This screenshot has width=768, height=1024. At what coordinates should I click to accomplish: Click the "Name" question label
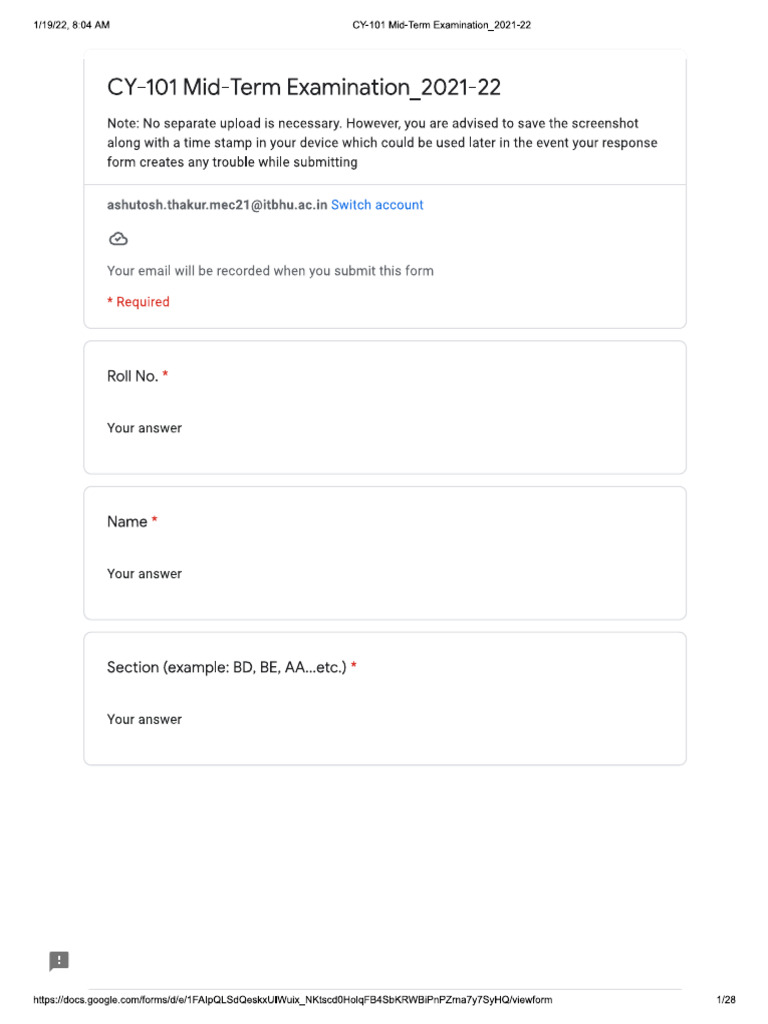click(x=127, y=522)
